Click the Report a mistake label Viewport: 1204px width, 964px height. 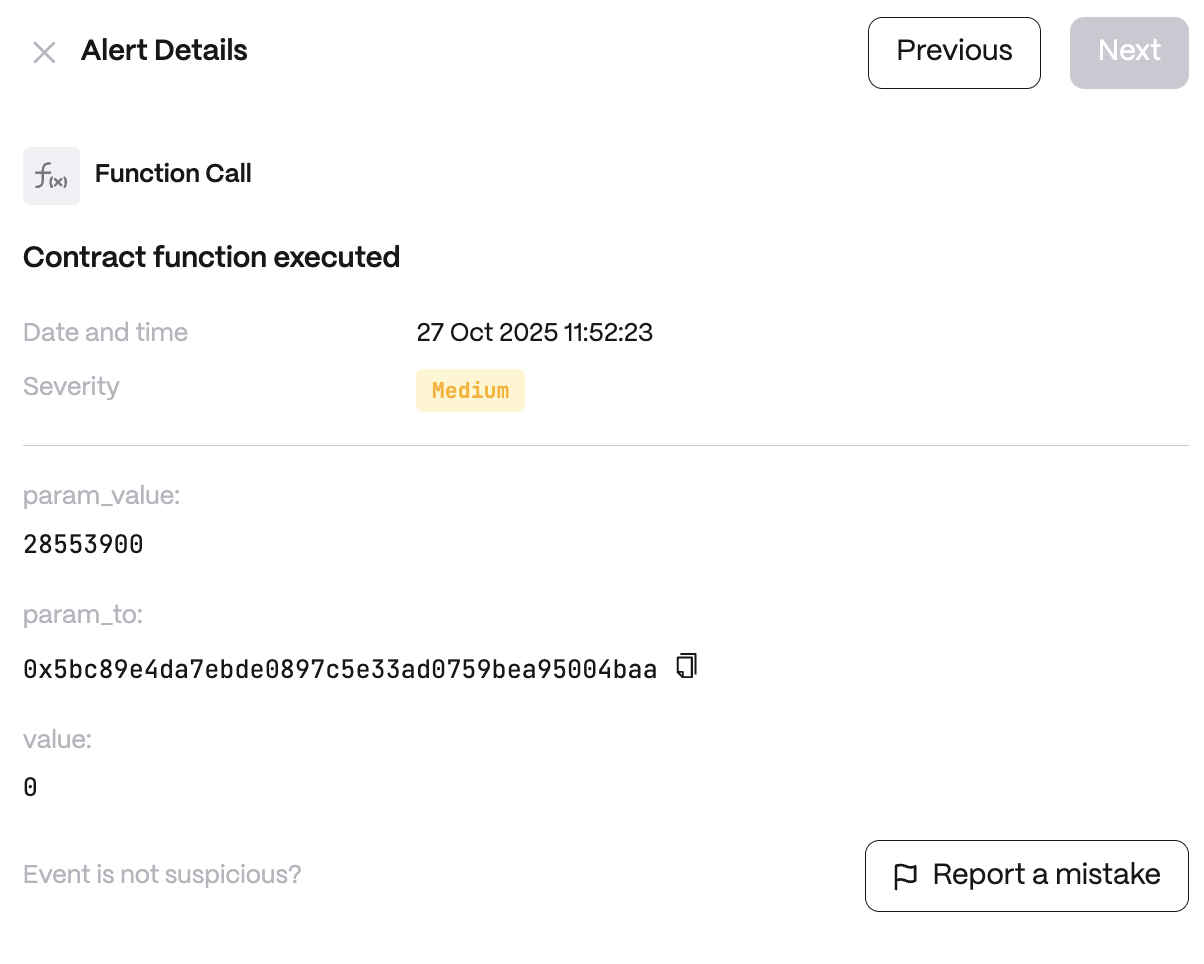[x=1046, y=875]
